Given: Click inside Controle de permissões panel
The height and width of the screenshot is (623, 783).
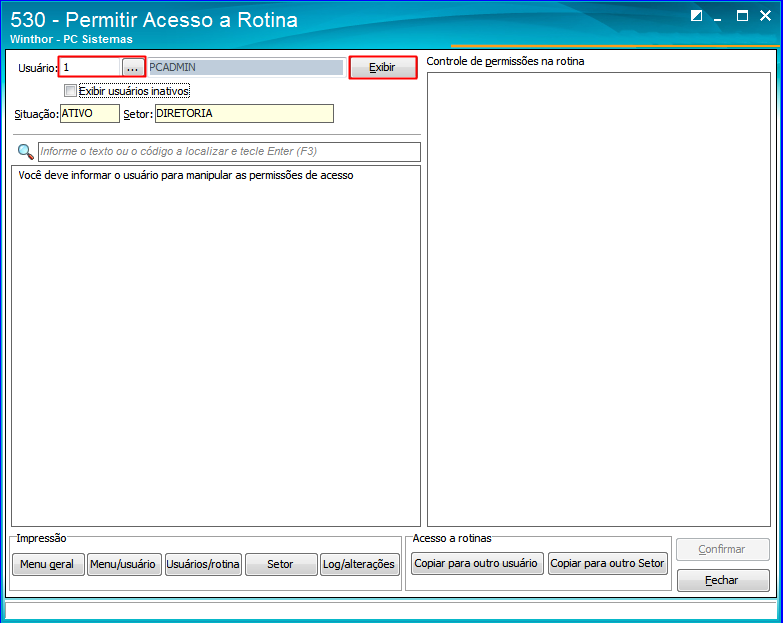Looking at the screenshot, I should [599, 300].
